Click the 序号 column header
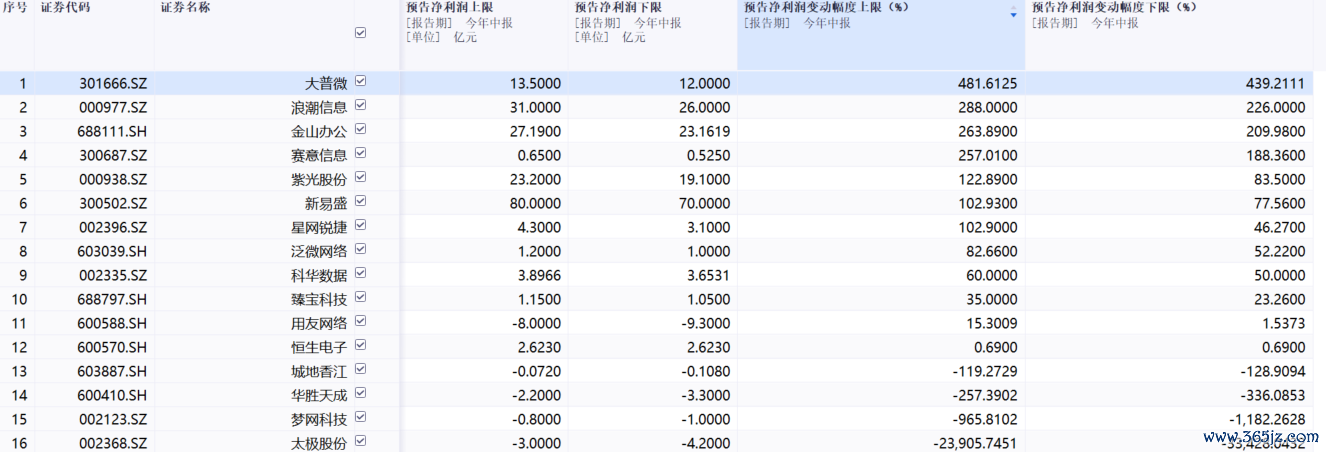This screenshot has height=452, width=1326. tap(15, 7)
